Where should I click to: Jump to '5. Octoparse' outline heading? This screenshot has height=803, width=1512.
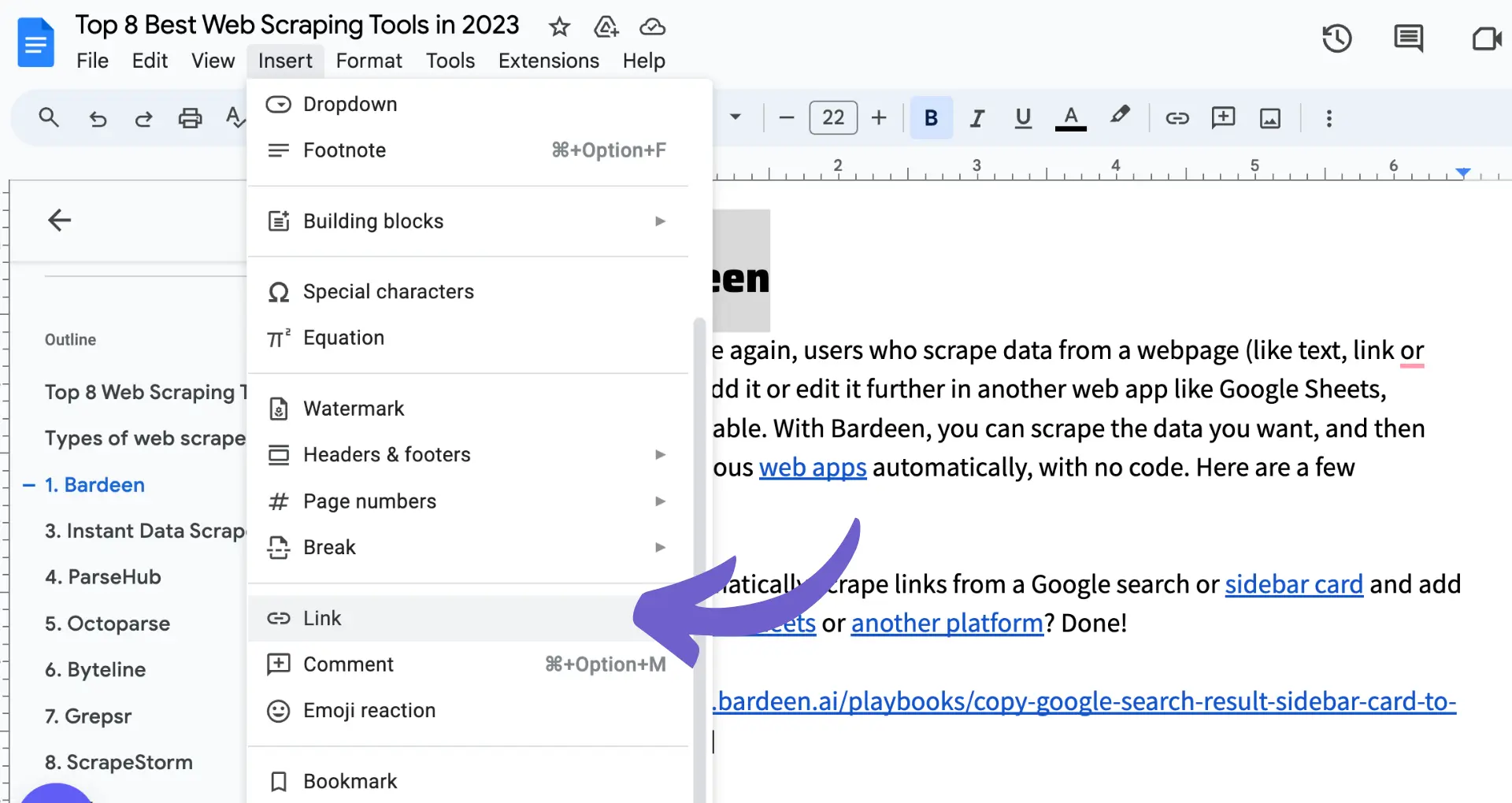(108, 624)
